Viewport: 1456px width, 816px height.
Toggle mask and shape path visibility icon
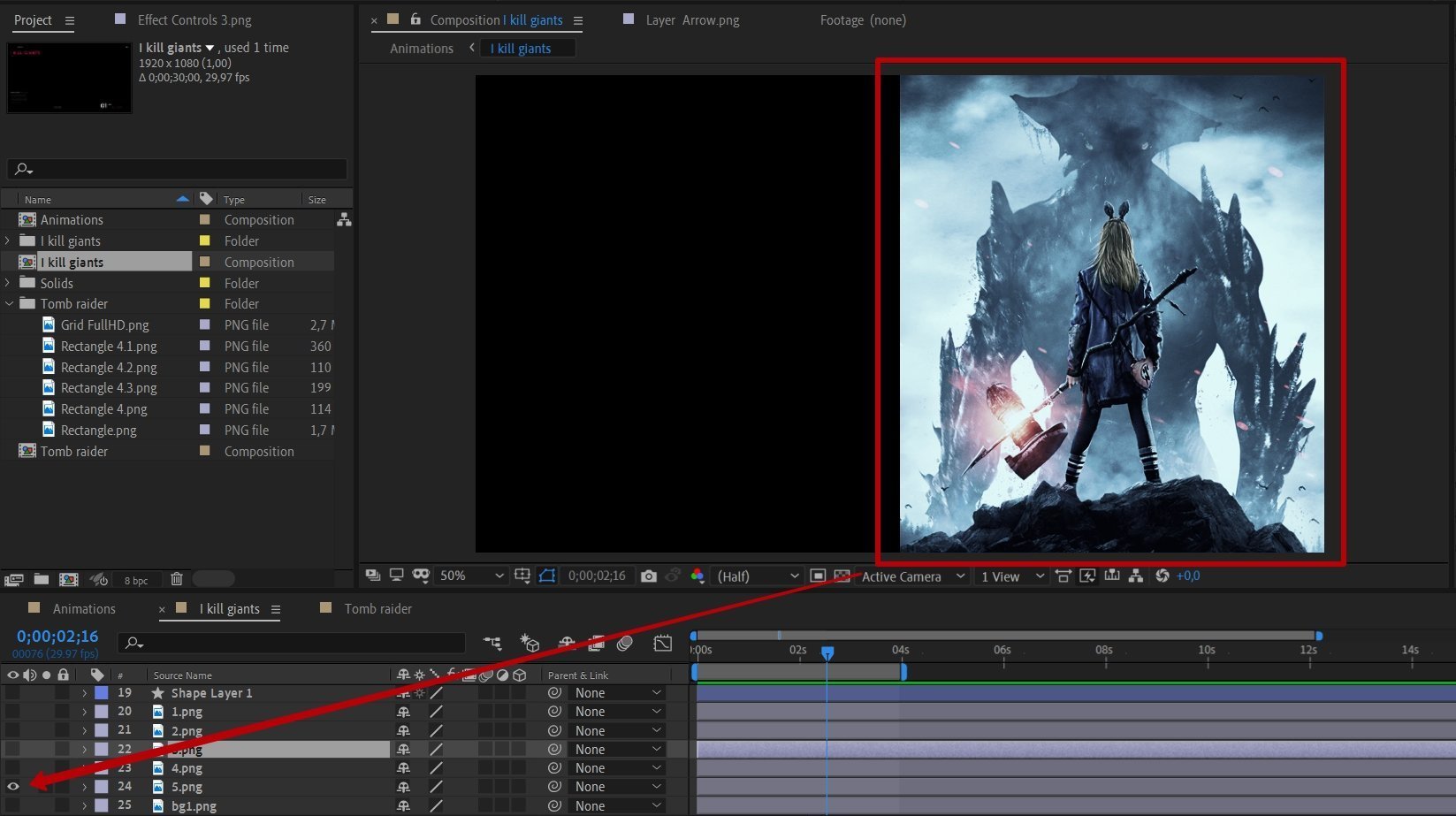click(x=547, y=576)
